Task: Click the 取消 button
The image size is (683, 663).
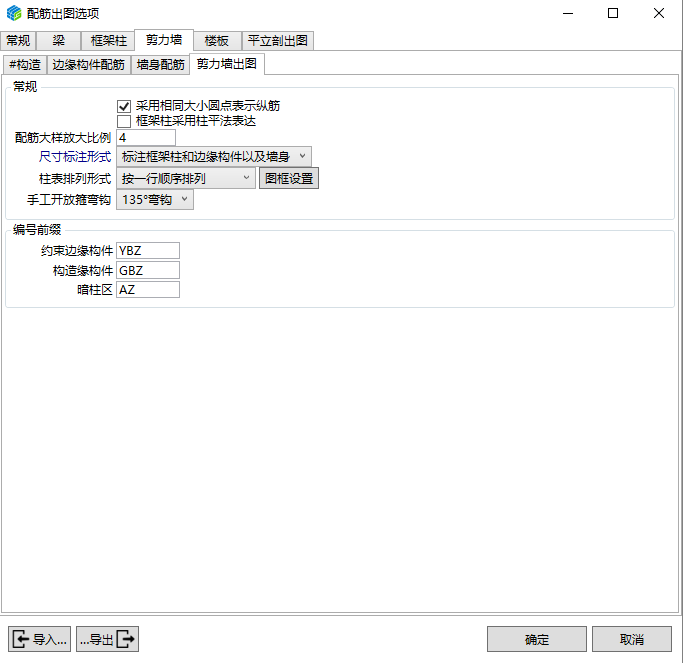Action: point(632,639)
